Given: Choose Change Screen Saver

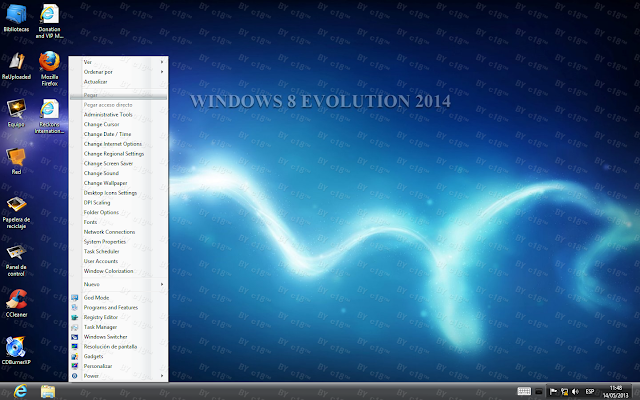Looking at the screenshot, I should 118,164.
